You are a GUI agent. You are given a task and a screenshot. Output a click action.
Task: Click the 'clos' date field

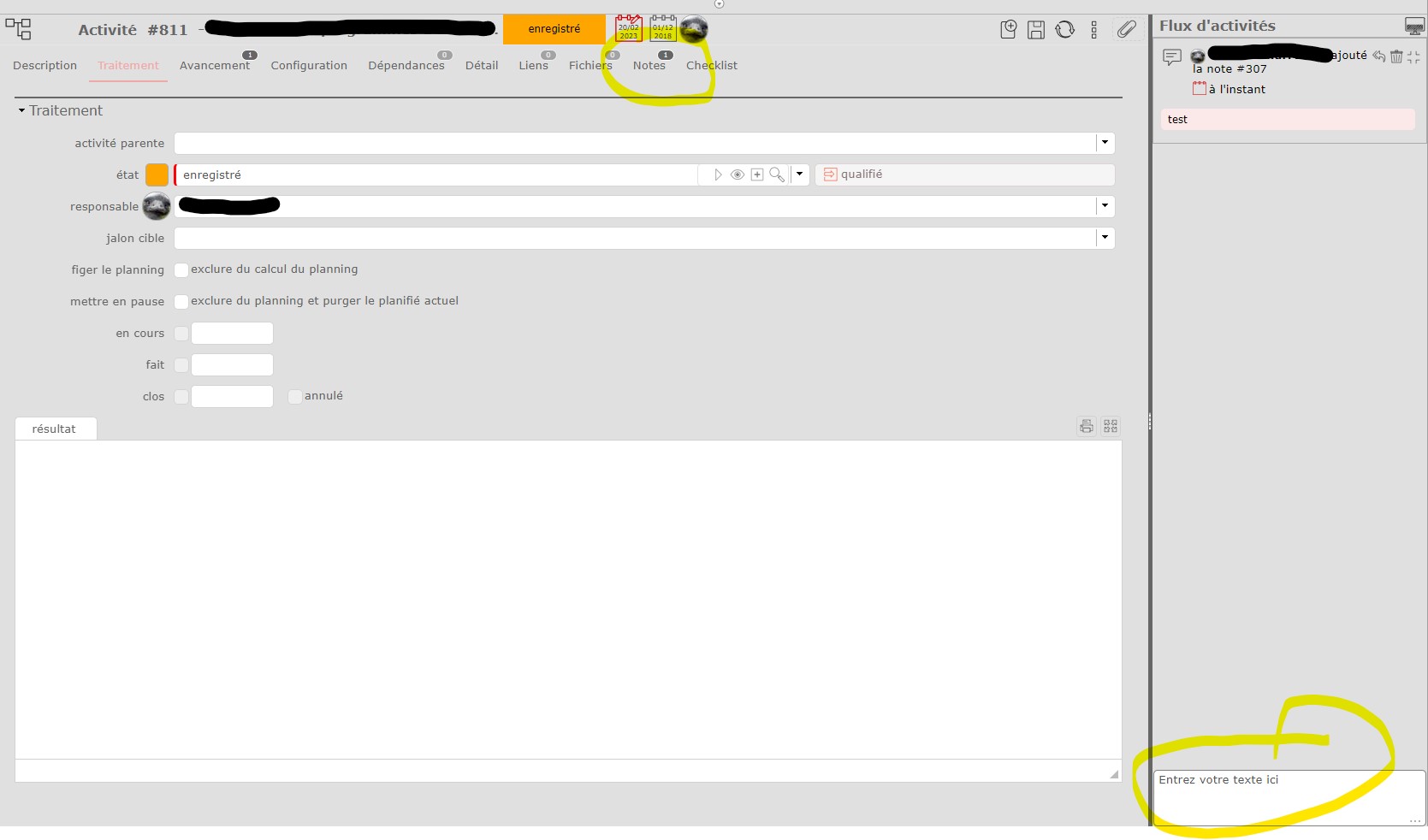pos(232,397)
